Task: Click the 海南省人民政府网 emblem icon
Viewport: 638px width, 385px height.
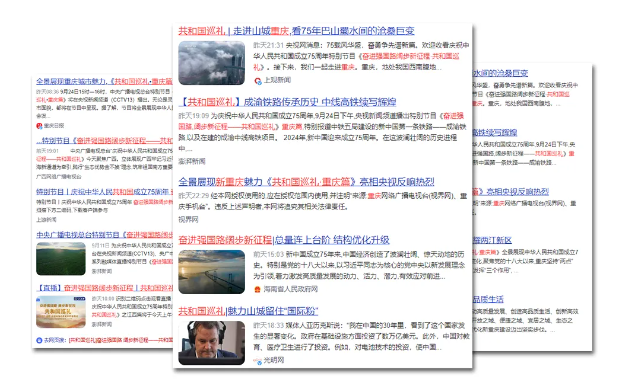Action: (x=257, y=289)
